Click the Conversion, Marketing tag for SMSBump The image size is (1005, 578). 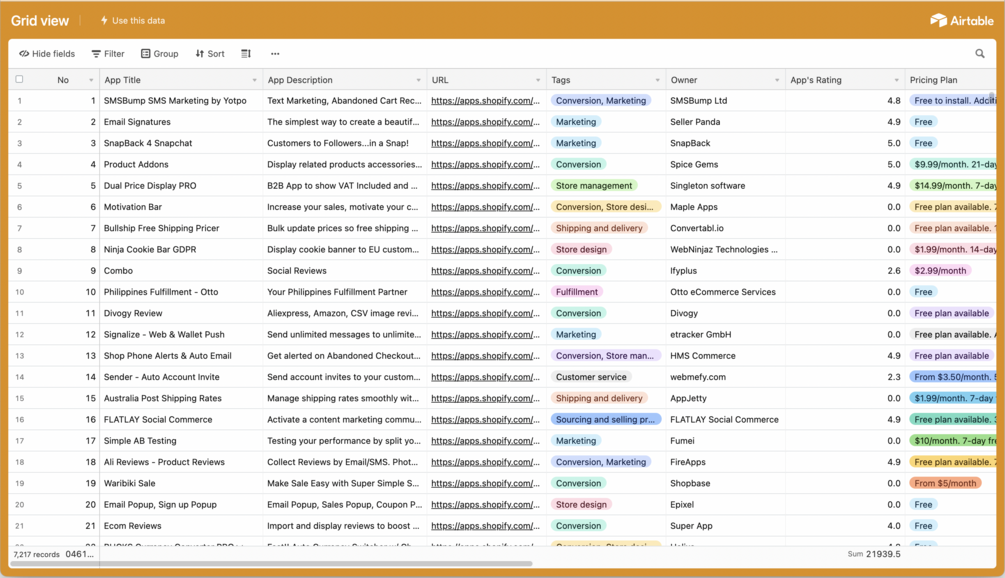point(601,101)
